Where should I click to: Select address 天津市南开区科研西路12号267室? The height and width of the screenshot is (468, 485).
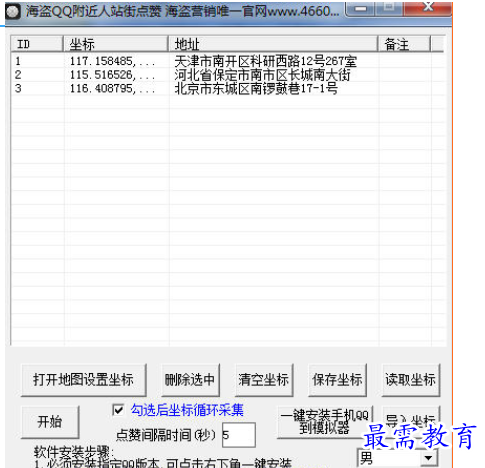tap(265, 61)
